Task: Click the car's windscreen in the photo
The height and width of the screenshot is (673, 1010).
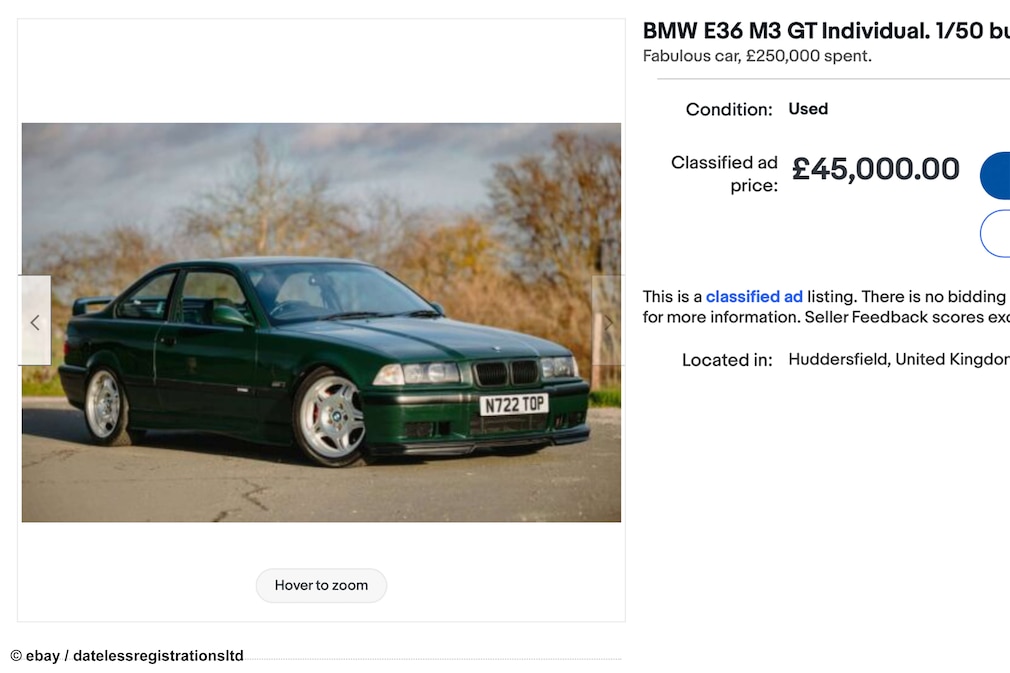Action: 339,293
